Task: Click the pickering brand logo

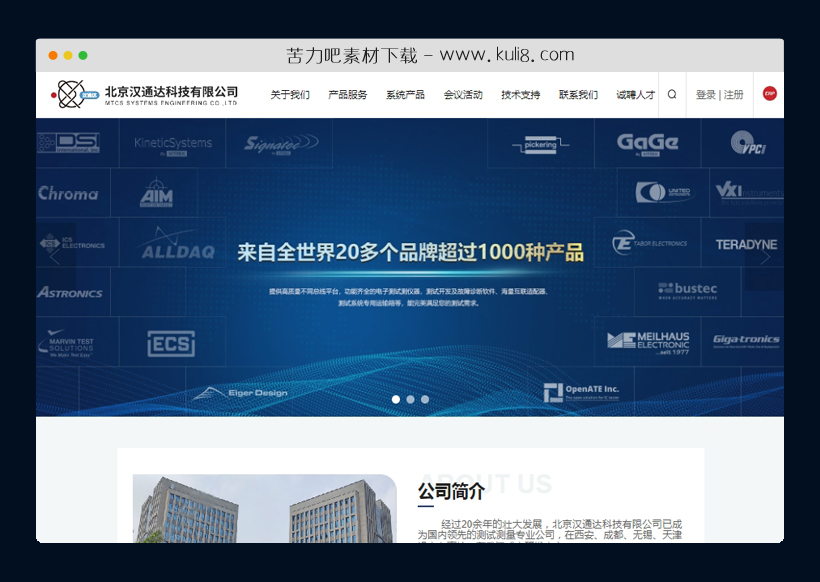Action: (x=539, y=144)
